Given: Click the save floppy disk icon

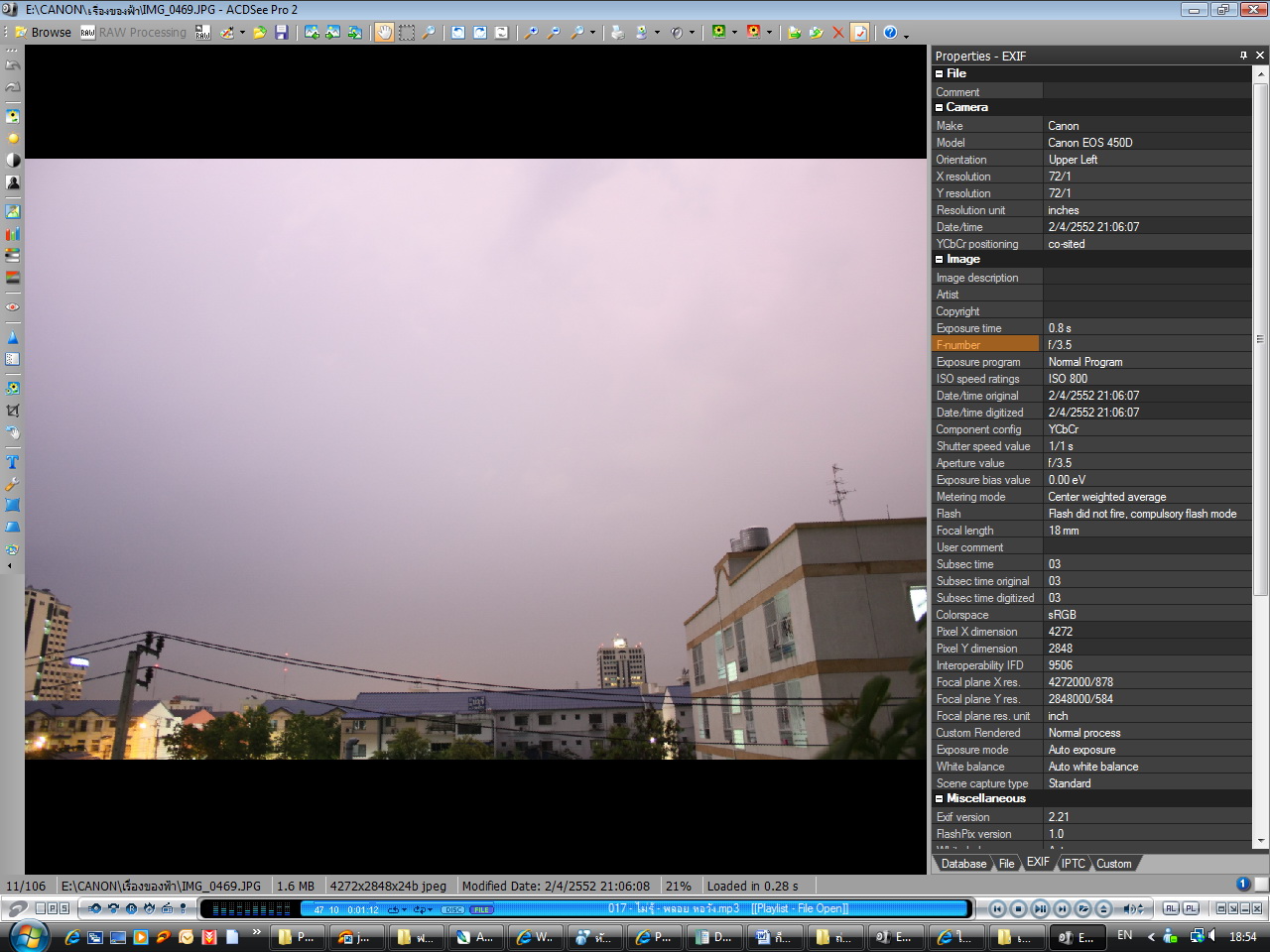Looking at the screenshot, I should [x=282, y=33].
